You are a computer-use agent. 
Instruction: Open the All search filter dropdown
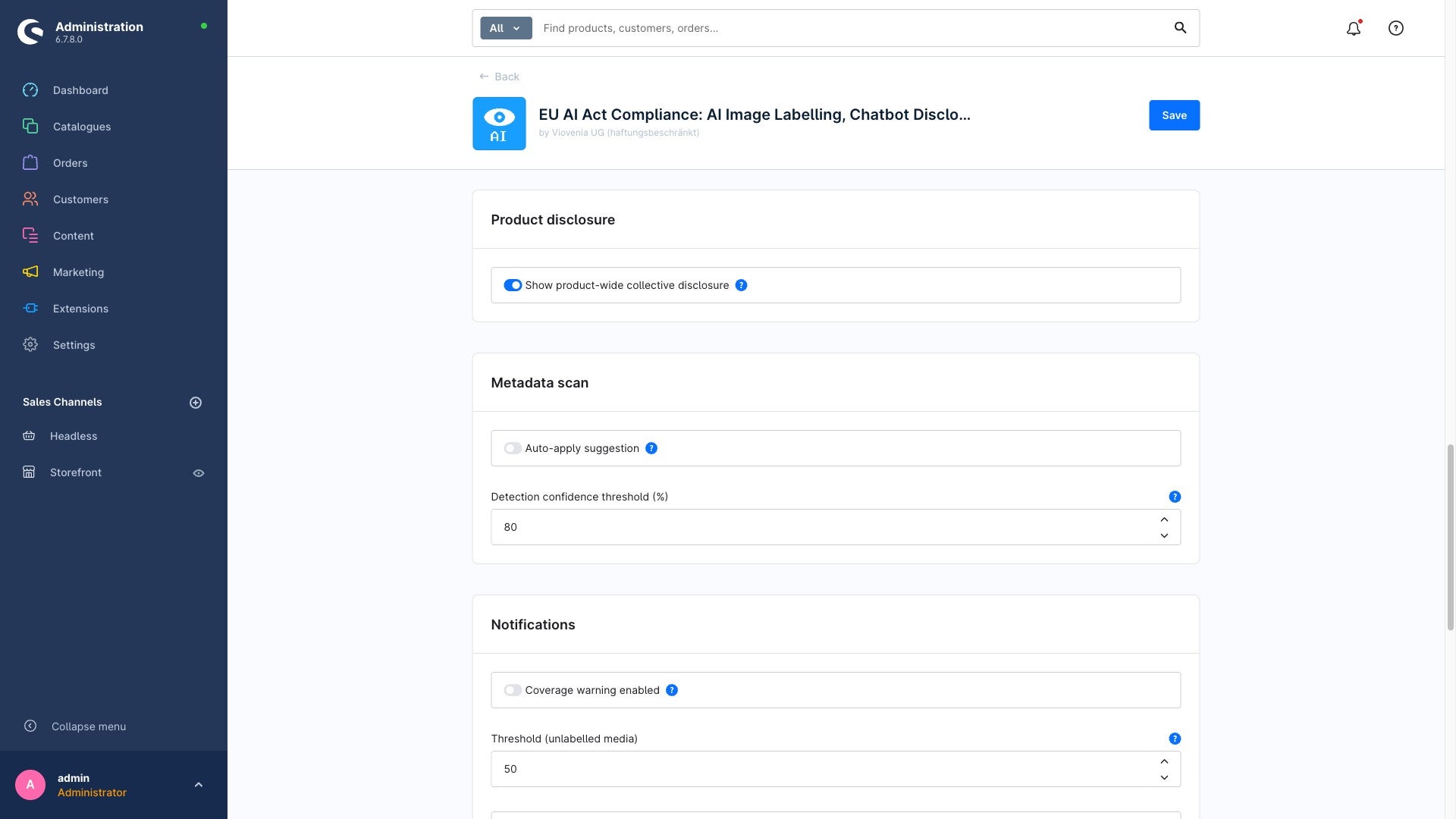[x=506, y=28]
